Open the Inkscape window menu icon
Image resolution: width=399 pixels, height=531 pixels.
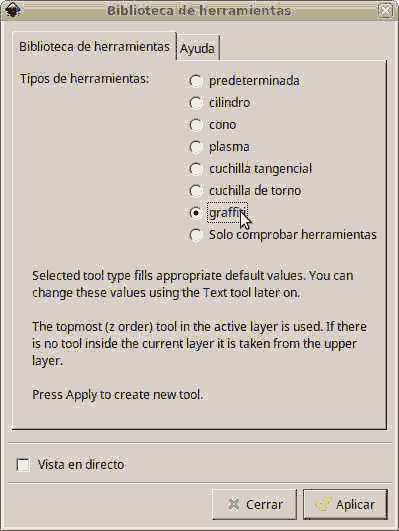click(12, 10)
